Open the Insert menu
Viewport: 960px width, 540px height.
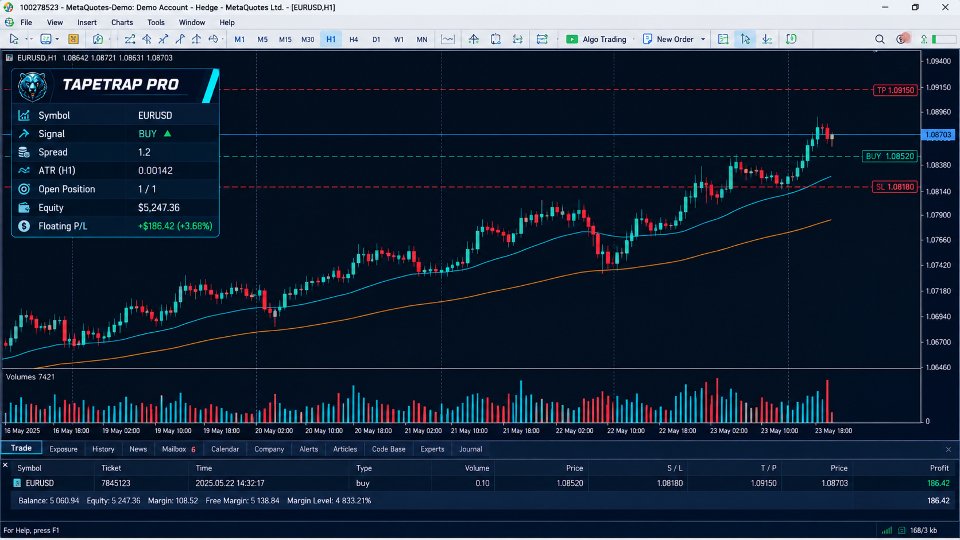point(87,22)
